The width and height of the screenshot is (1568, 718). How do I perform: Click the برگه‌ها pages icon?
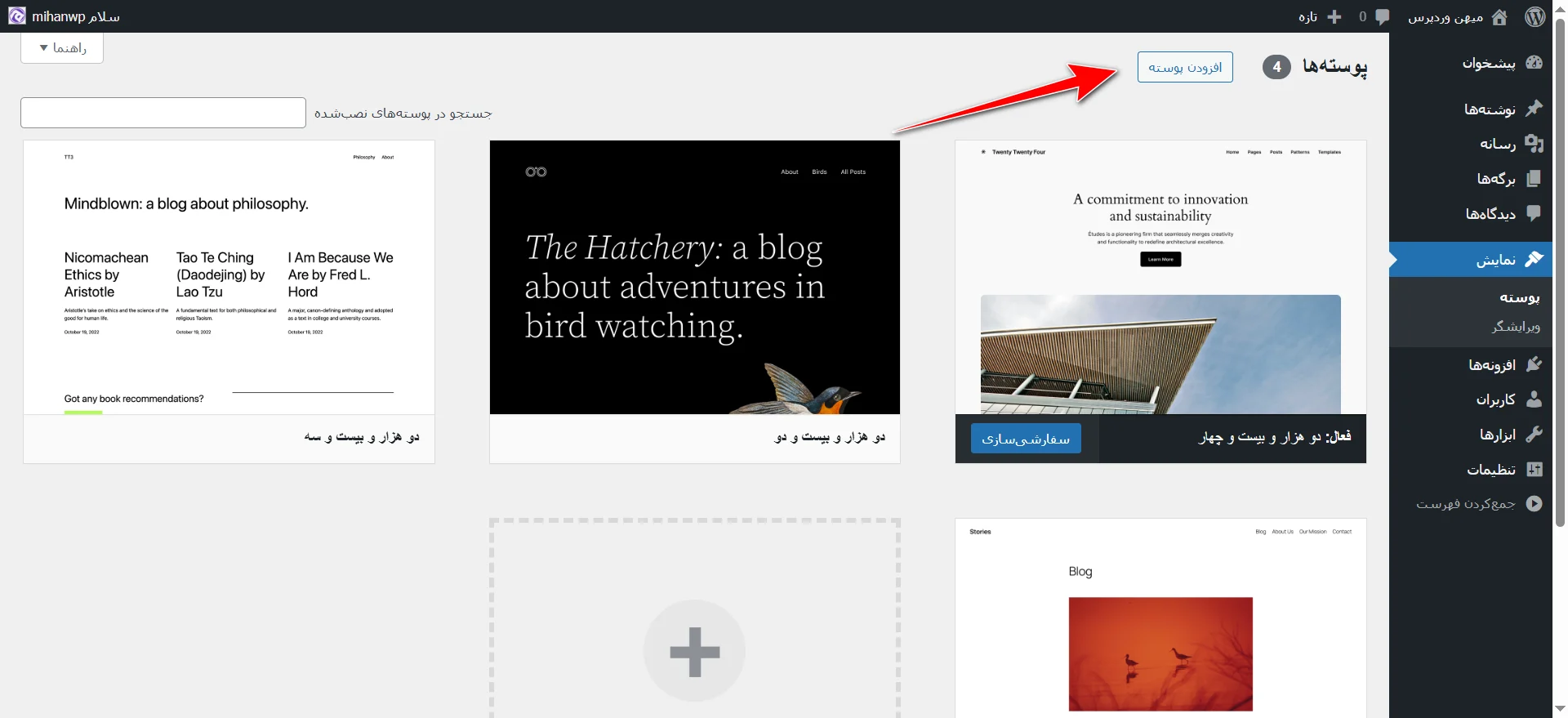[1535, 178]
